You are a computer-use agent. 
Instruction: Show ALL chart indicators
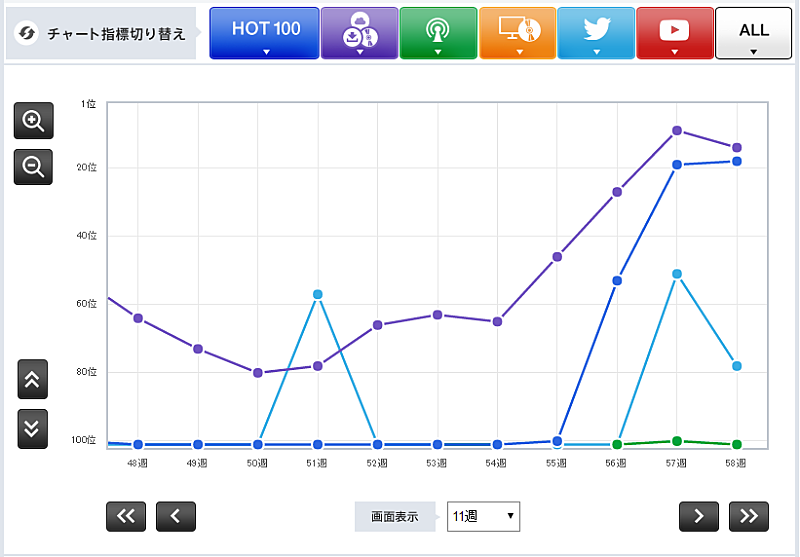pyautogui.click(x=753, y=34)
